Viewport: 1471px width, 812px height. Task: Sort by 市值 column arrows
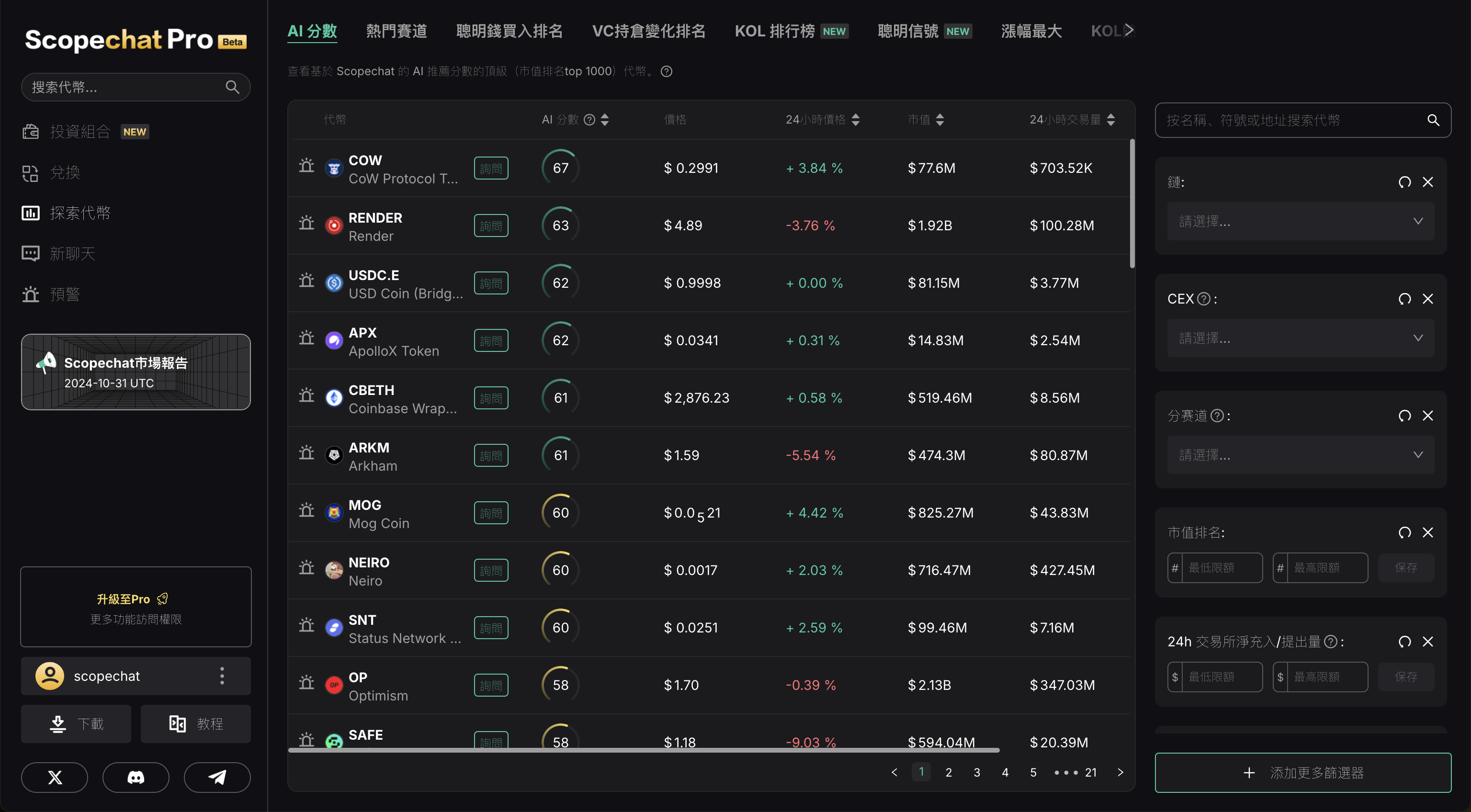tap(939, 119)
